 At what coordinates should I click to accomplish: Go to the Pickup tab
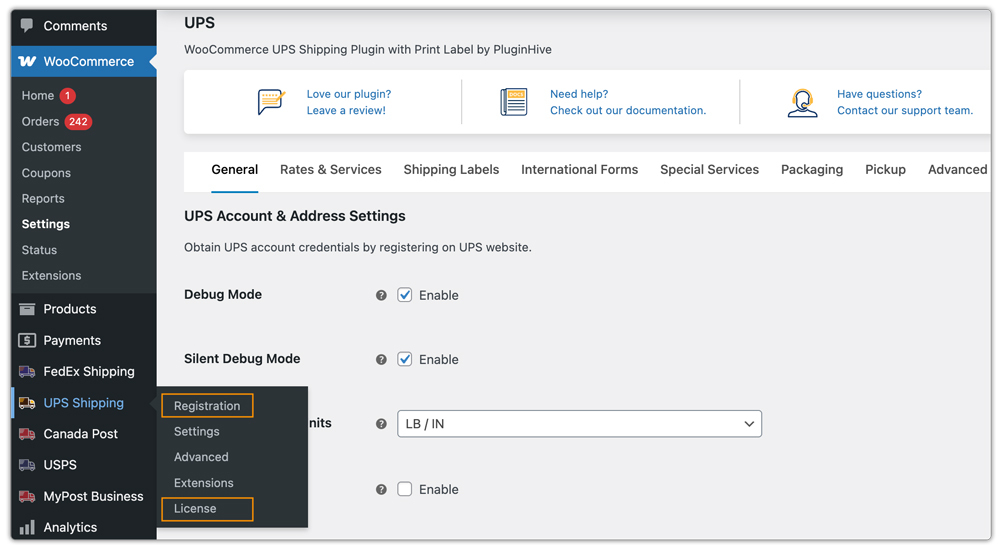885,170
